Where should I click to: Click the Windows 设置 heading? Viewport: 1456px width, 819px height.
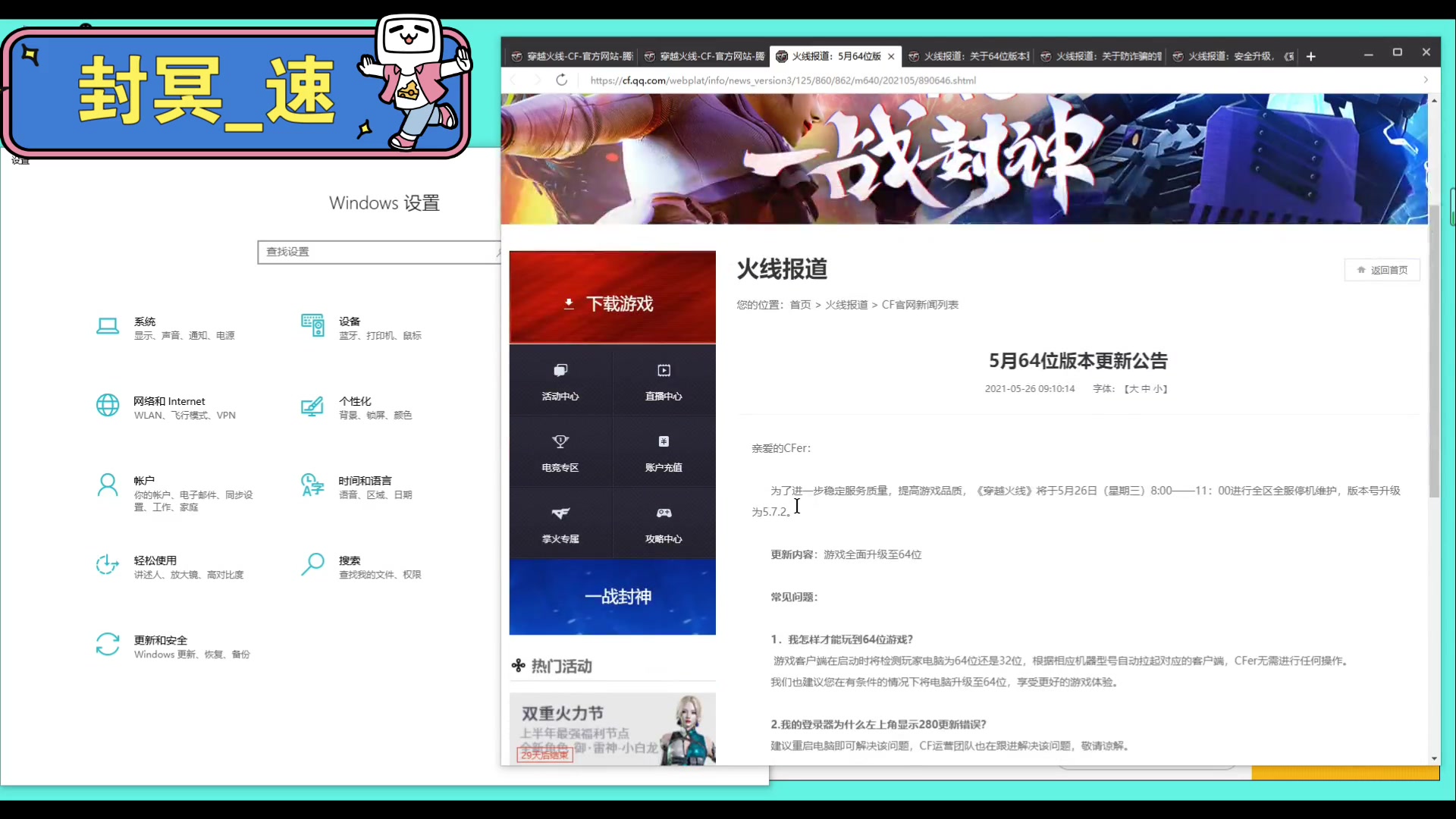(x=384, y=203)
